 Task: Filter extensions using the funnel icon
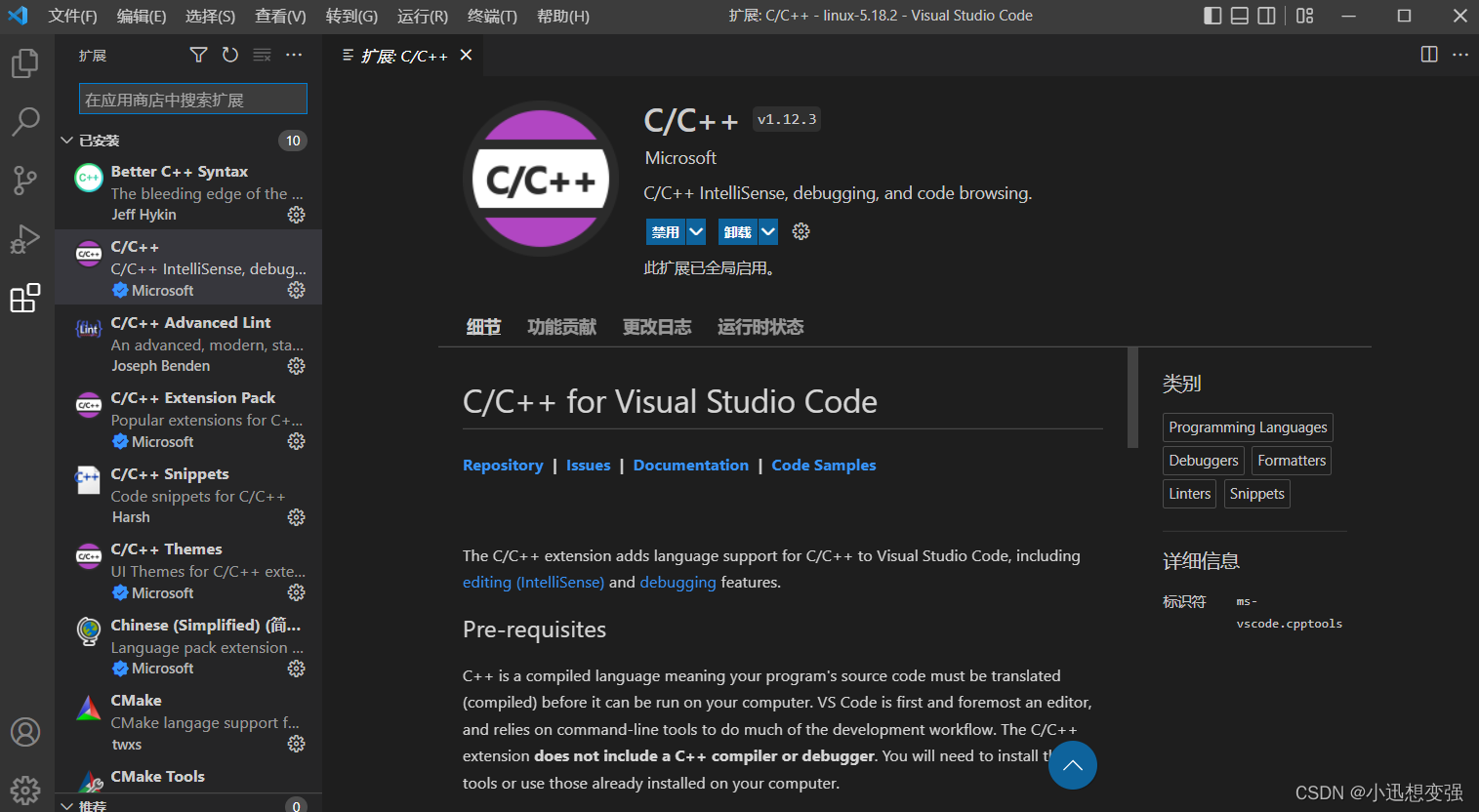pos(198,55)
